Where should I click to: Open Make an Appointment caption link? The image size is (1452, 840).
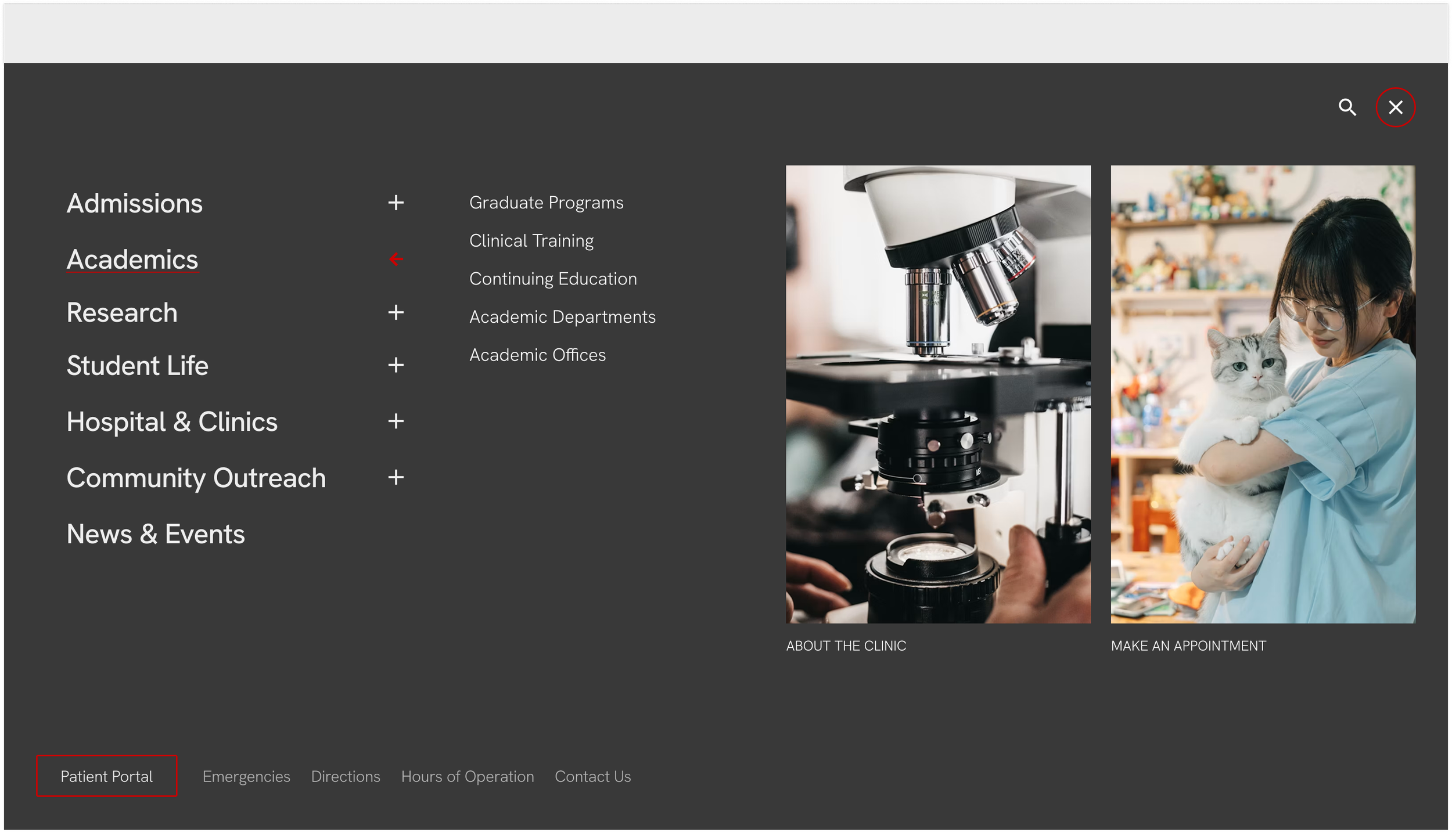[1188, 646]
